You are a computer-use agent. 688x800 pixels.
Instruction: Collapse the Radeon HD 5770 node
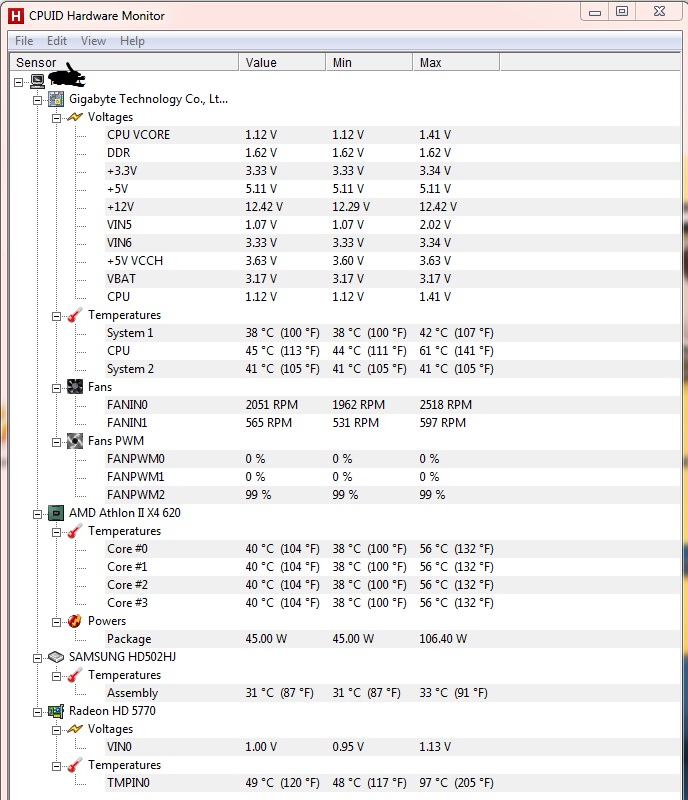click(x=38, y=712)
